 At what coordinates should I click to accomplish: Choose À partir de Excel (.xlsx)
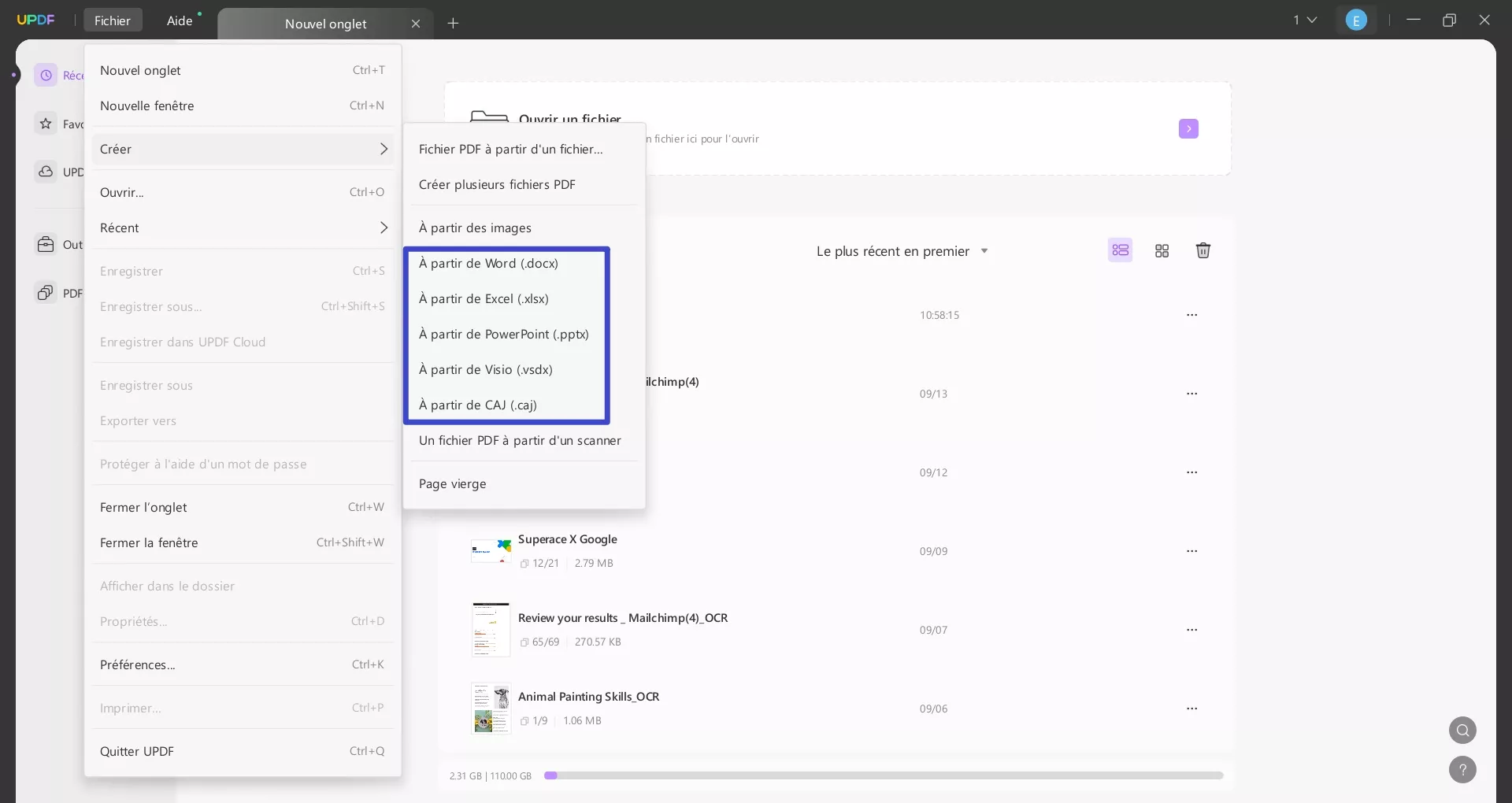(524, 298)
